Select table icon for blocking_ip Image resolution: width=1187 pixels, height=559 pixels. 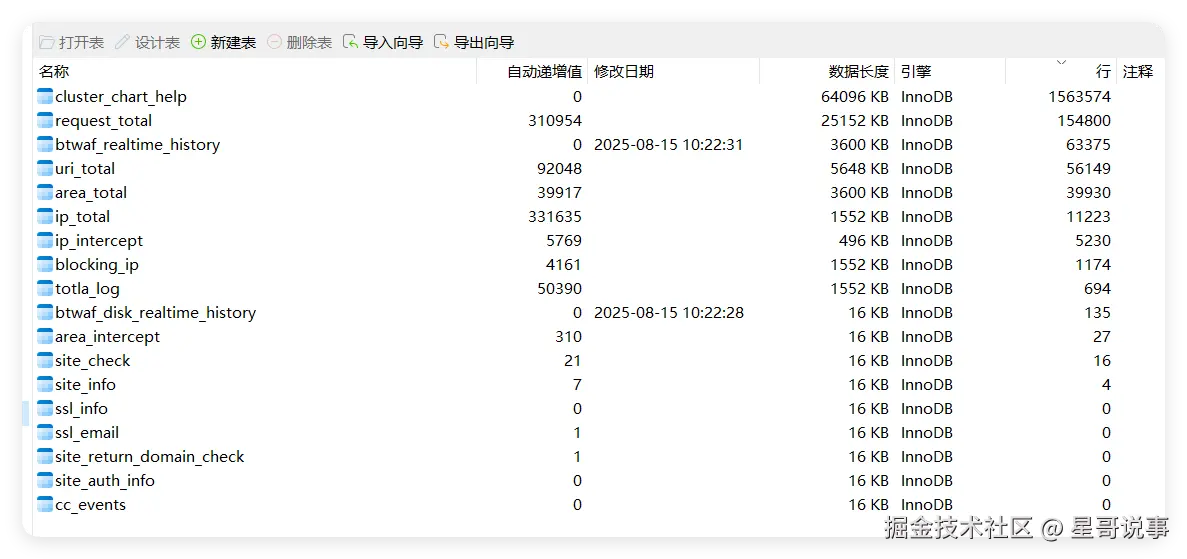tap(45, 264)
